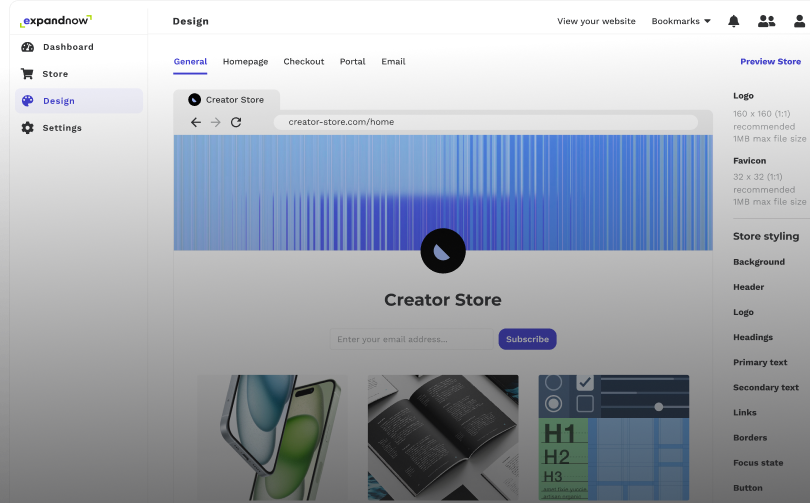Image resolution: width=810 pixels, height=503 pixels.
Task: Click the browser back arrow
Action: 196,122
